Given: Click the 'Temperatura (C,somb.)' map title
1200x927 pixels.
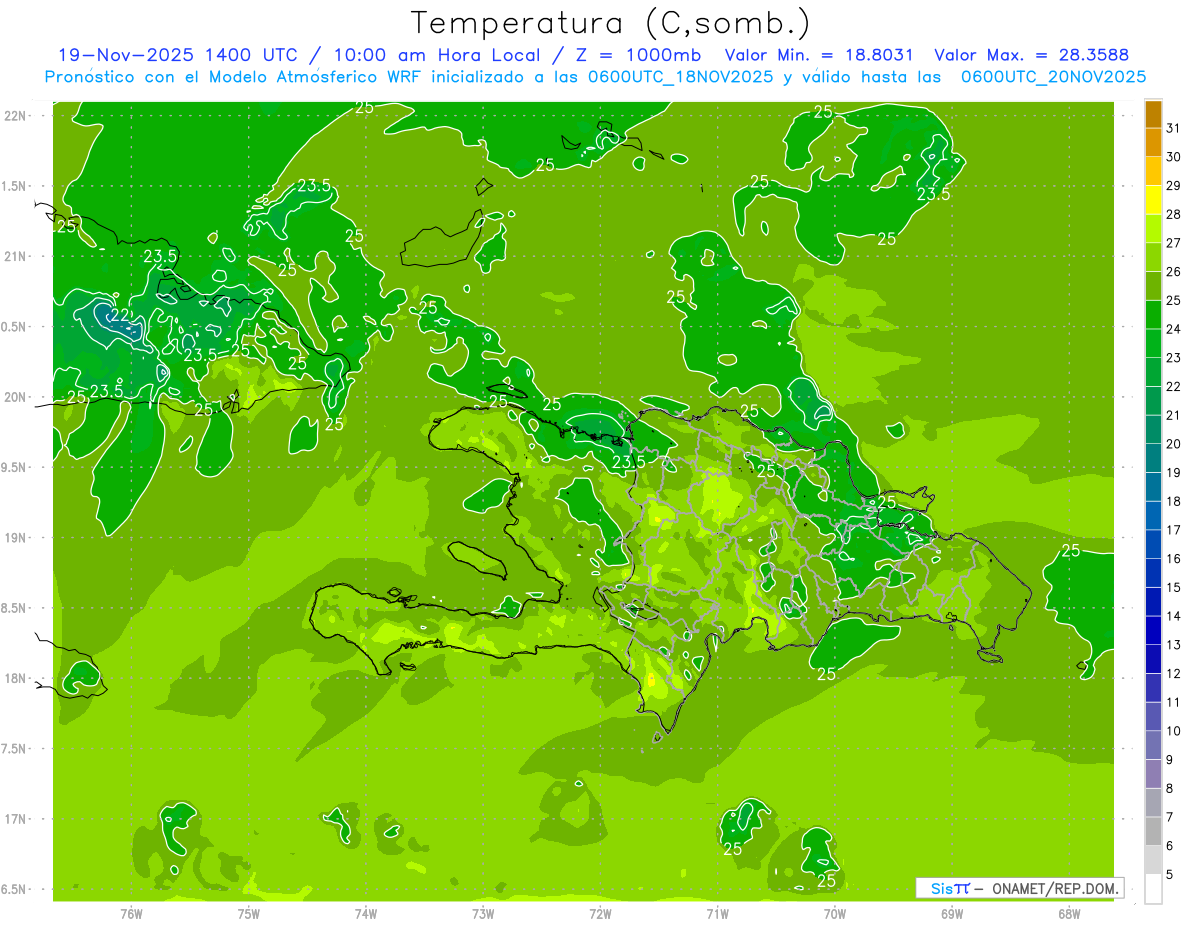Looking at the screenshot, I should (610, 24).
